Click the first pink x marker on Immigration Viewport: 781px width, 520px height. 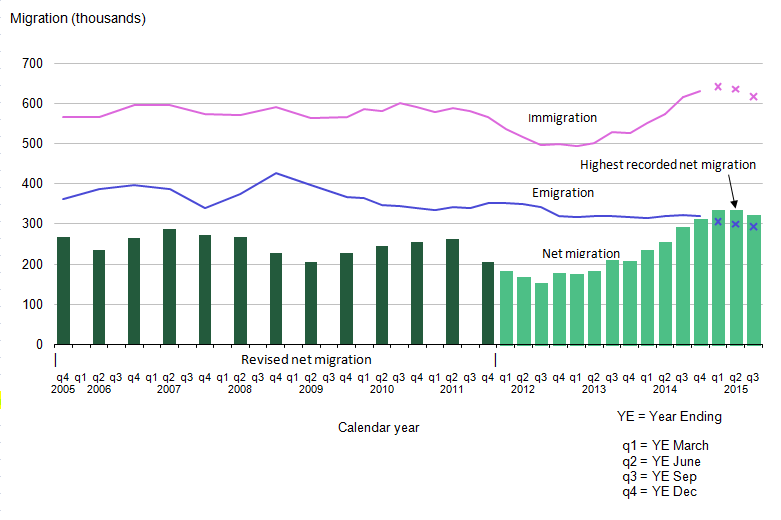click(717, 87)
